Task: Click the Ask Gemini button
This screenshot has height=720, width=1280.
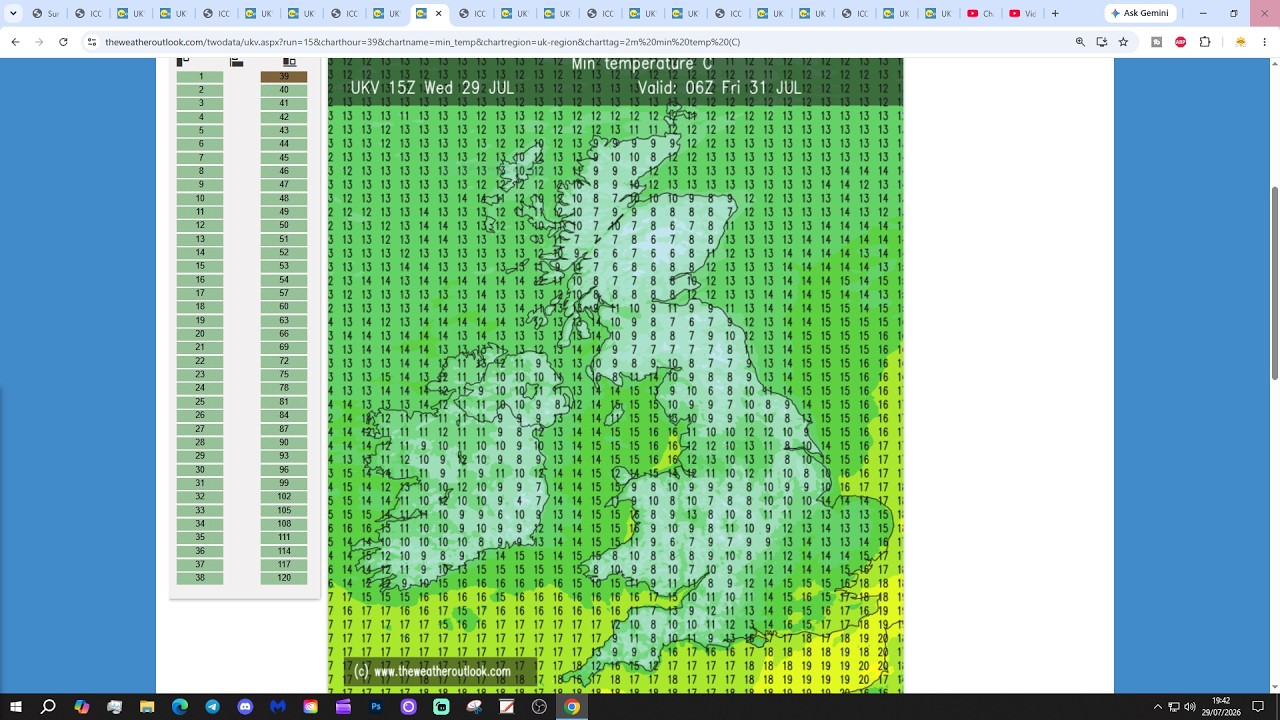Action: click(1140, 13)
